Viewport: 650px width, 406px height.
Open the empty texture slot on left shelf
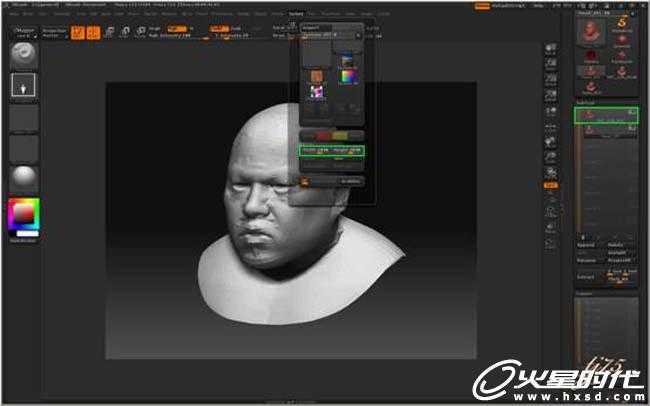[24, 148]
